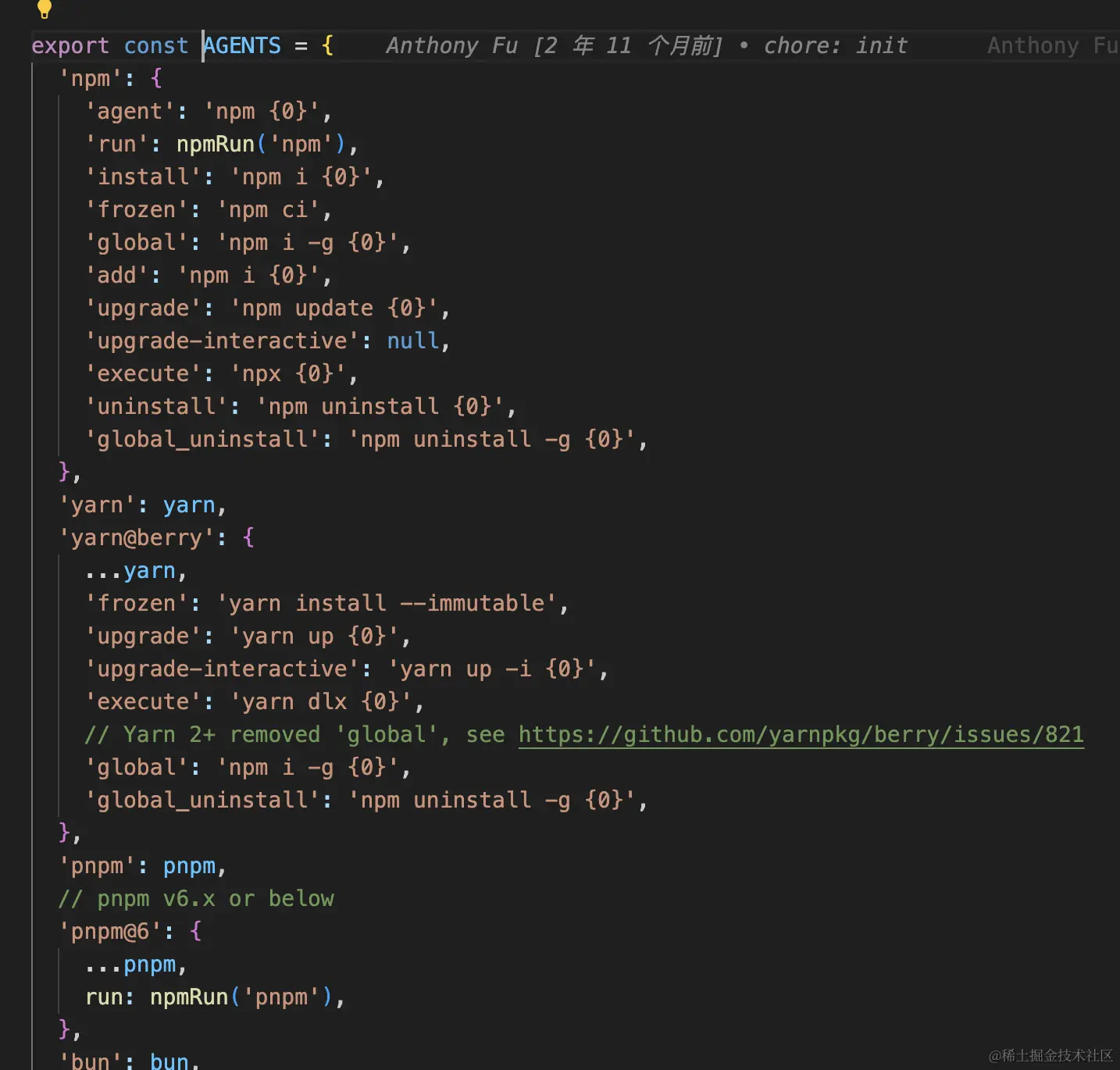
Task: Click the 'agent': 'npm {0}' line
Action: pyautogui.click(x=209, y=112)
